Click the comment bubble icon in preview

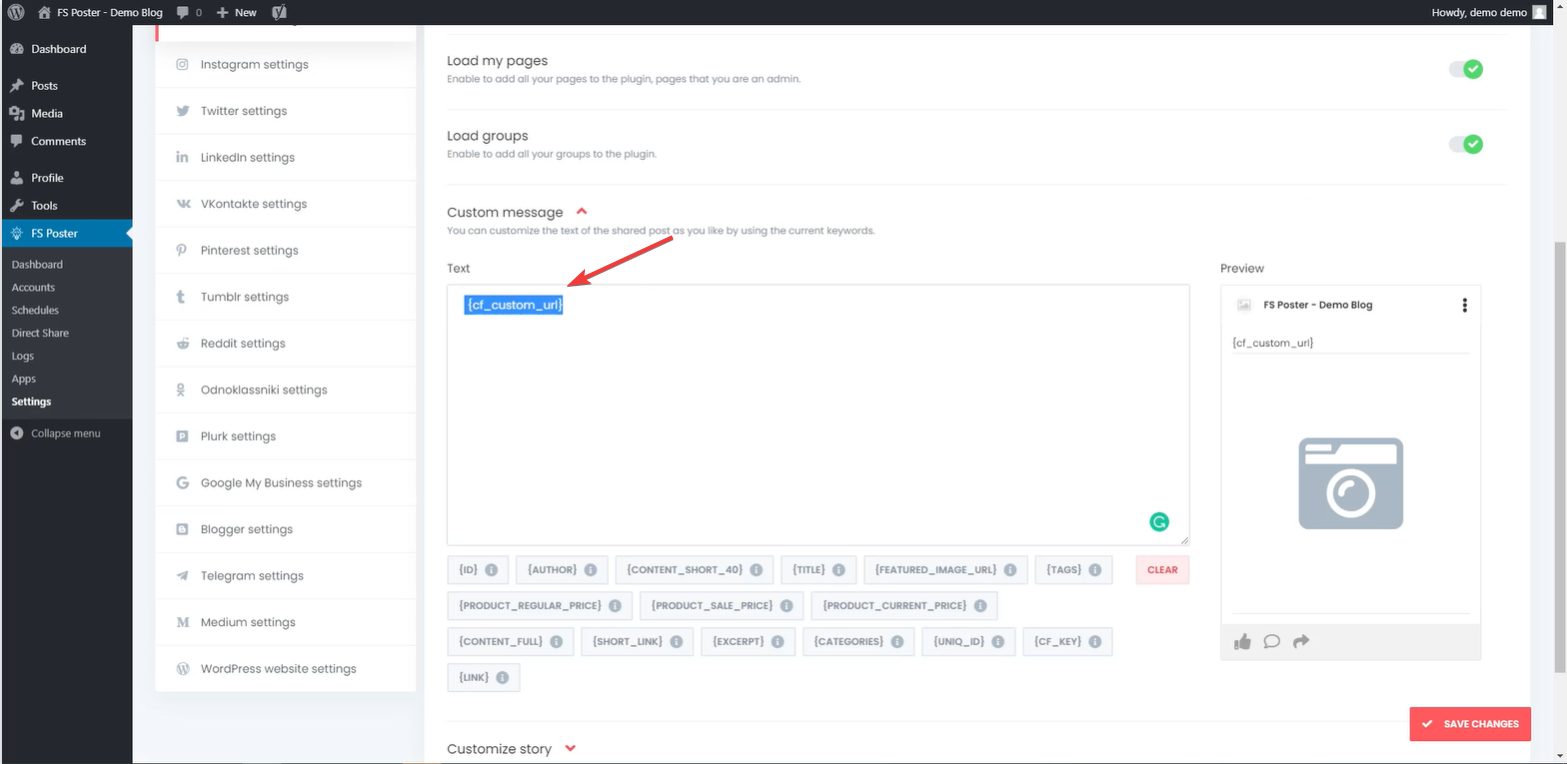click(x=1271, y=642)
